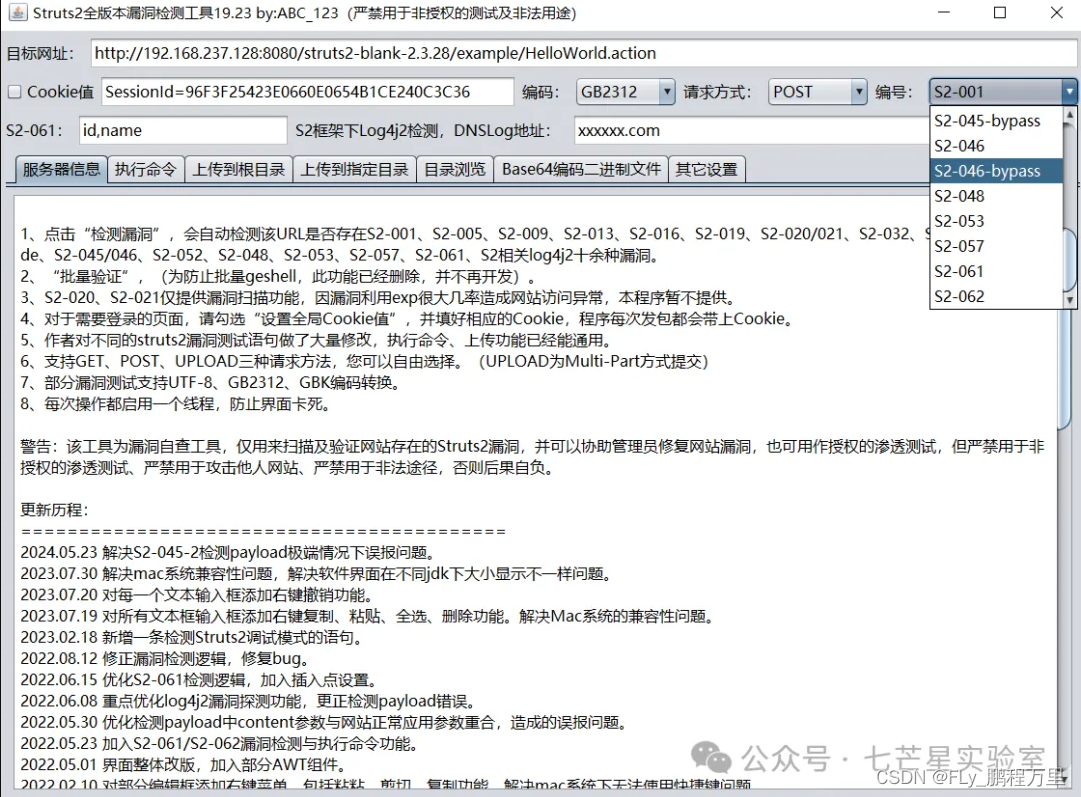Select S2-061 from the dropdown list

coord(996,272)
